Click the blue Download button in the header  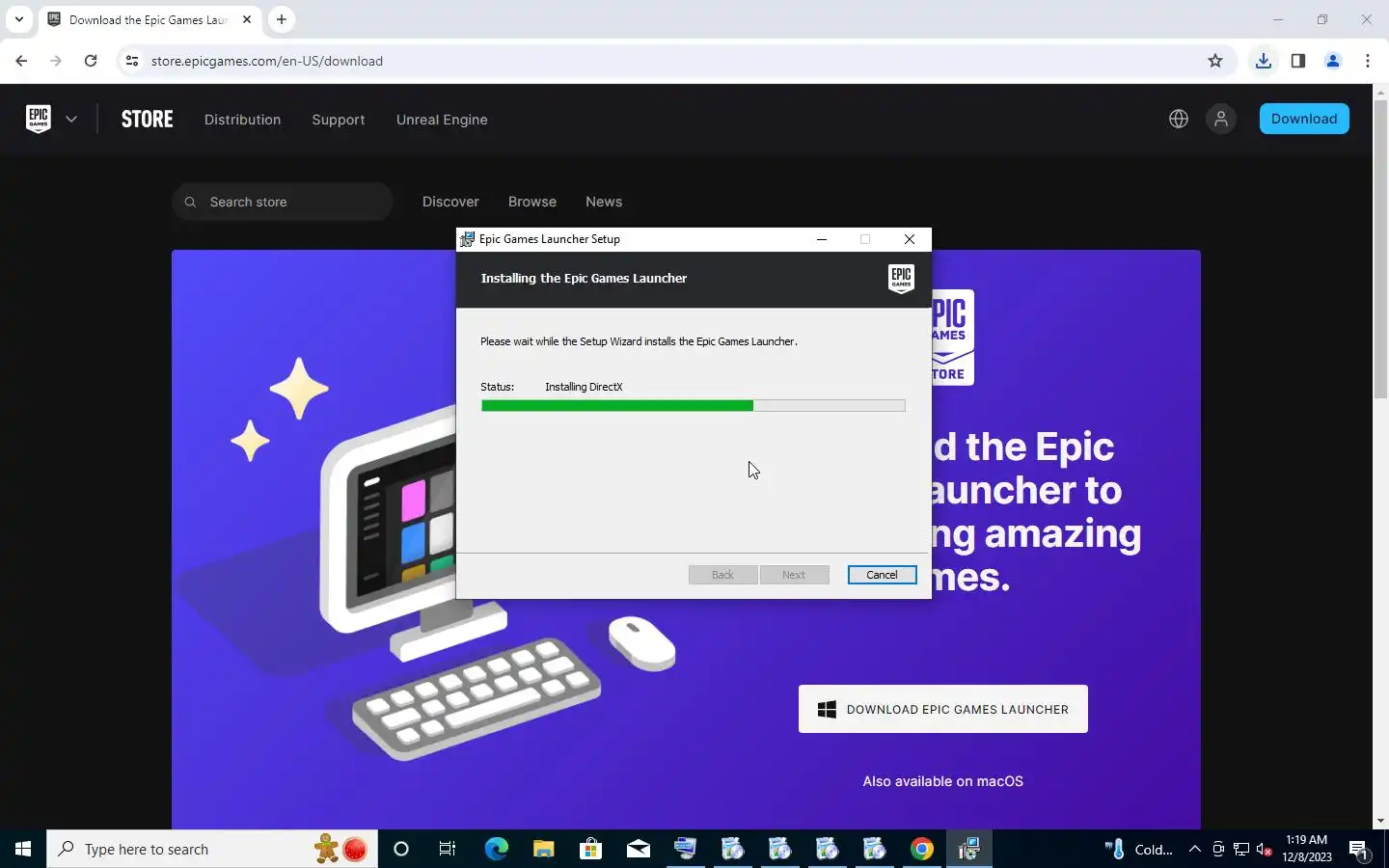(x=1304, y=119)
